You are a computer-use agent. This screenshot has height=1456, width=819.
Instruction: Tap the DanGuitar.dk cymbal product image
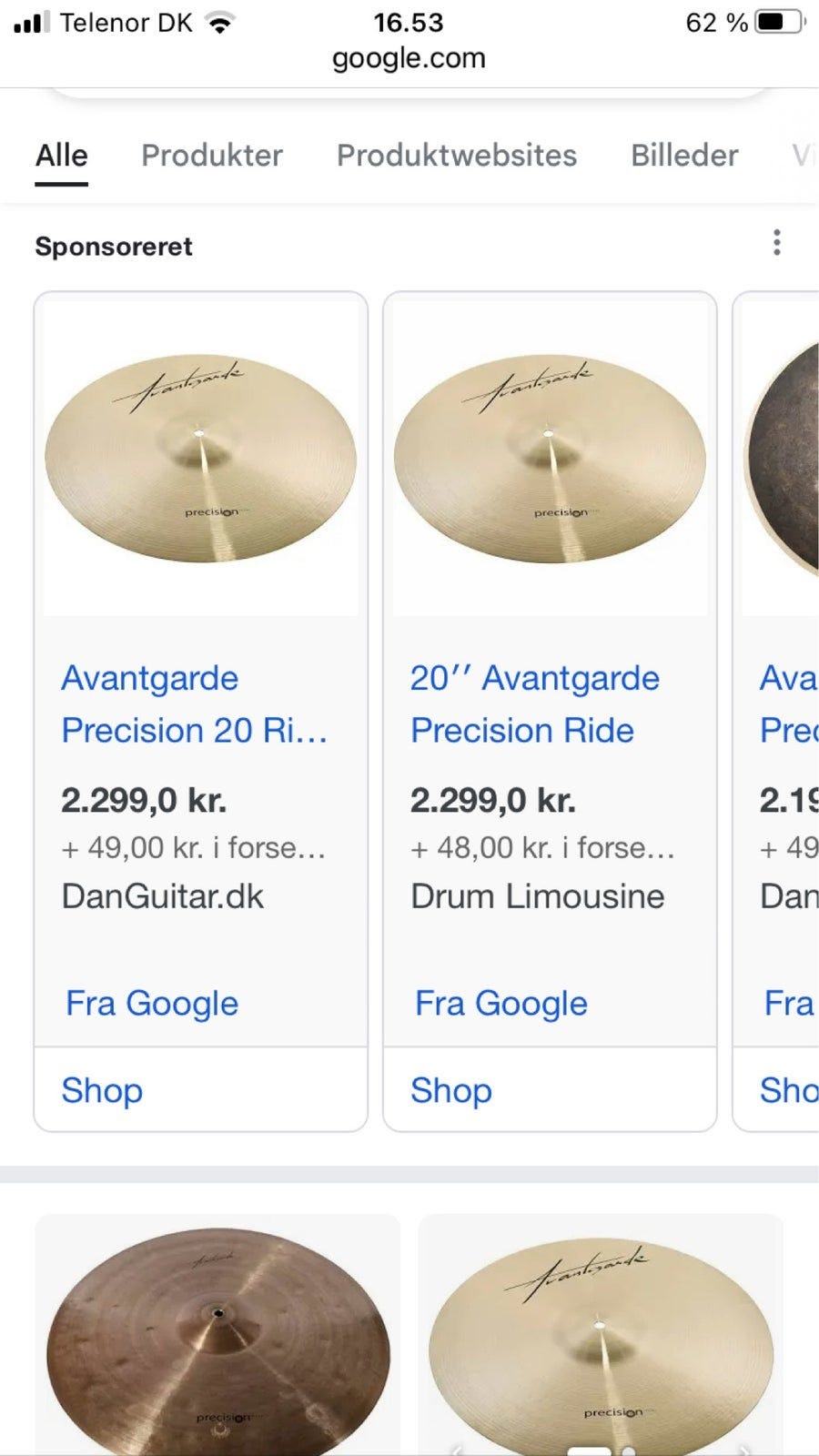(200, 458)
